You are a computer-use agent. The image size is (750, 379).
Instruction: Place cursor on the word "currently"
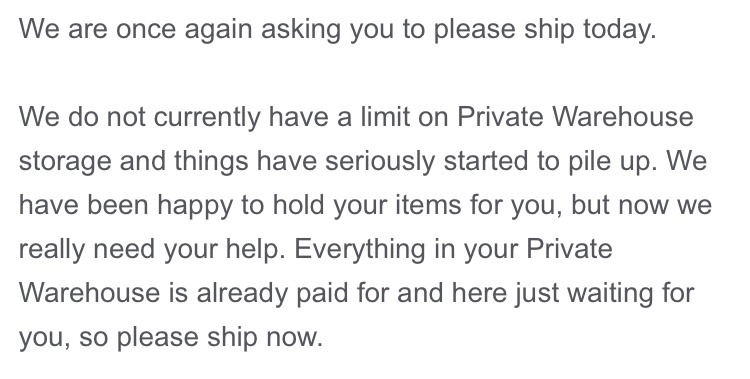point(207,118)
